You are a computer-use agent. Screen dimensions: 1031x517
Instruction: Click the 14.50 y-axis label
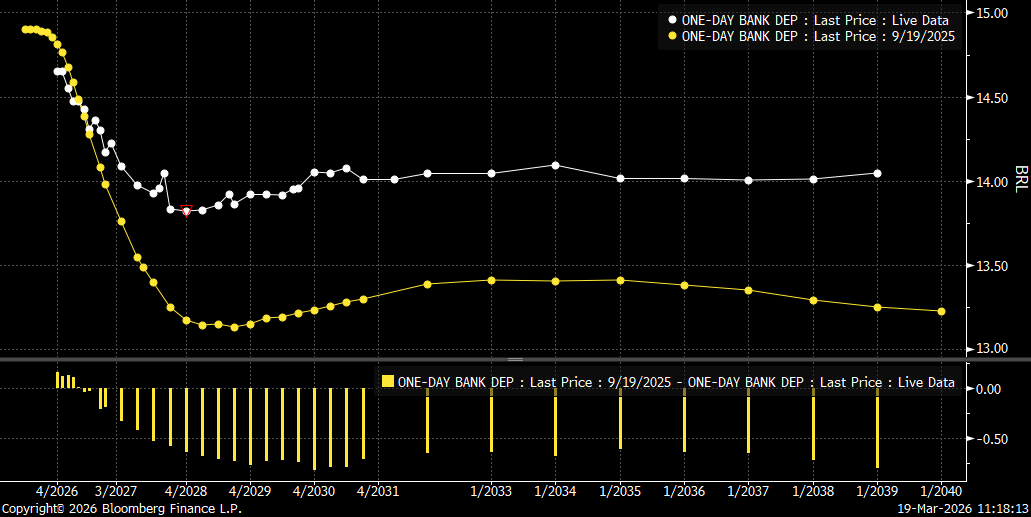click(x=992, y=98)
